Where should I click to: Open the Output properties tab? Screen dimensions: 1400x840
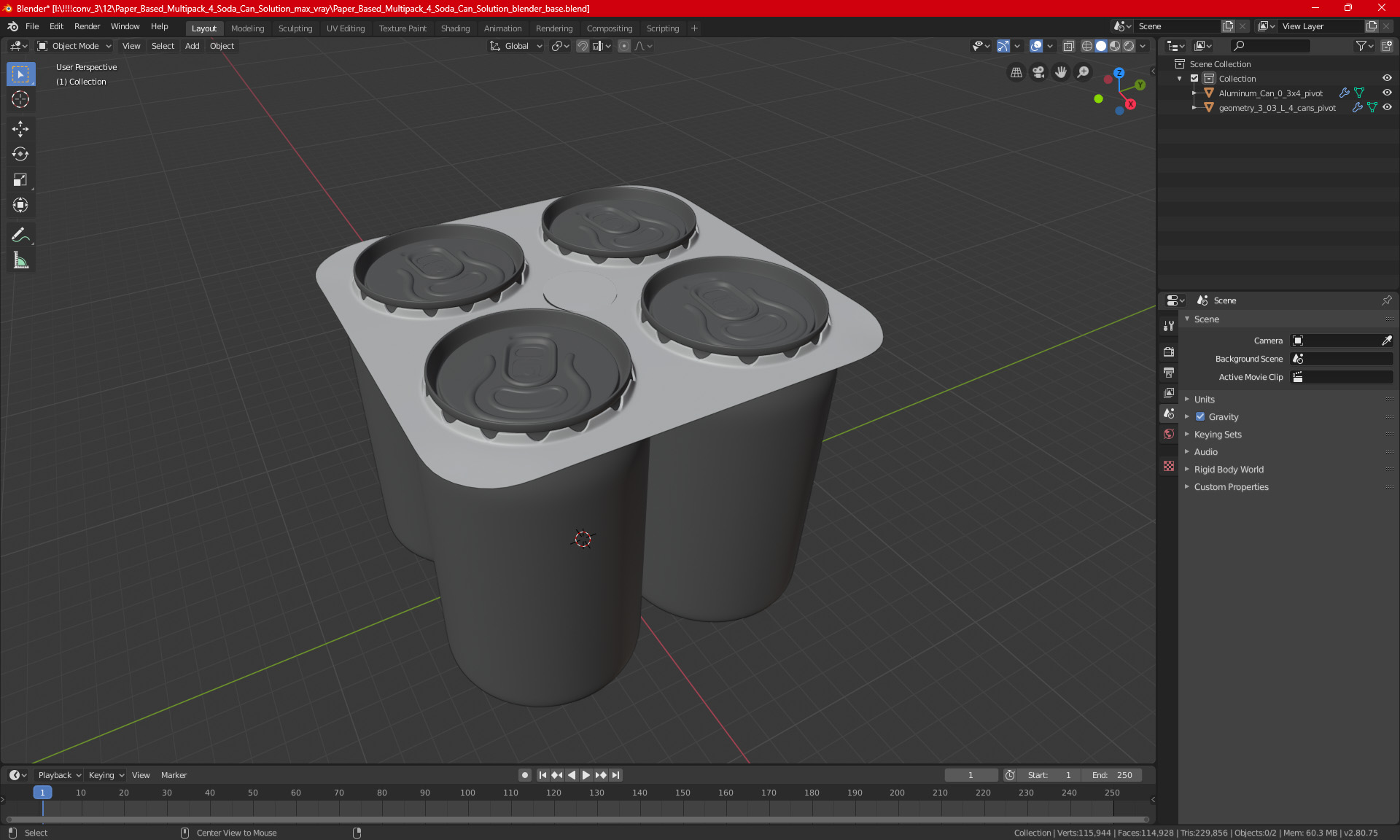tap(1169, 372)
